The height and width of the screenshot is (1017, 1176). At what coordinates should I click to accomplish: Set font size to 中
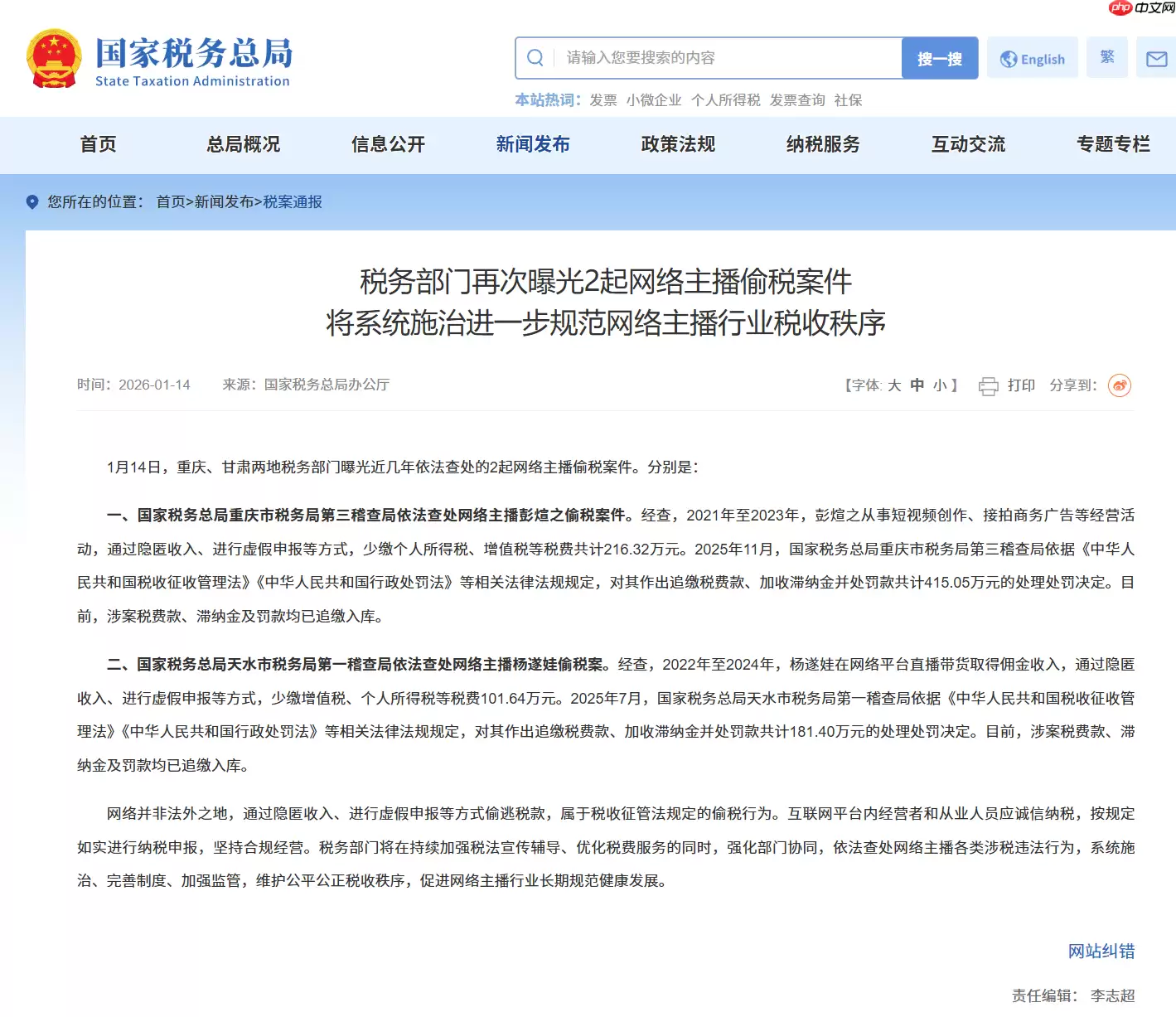(917, 385)
